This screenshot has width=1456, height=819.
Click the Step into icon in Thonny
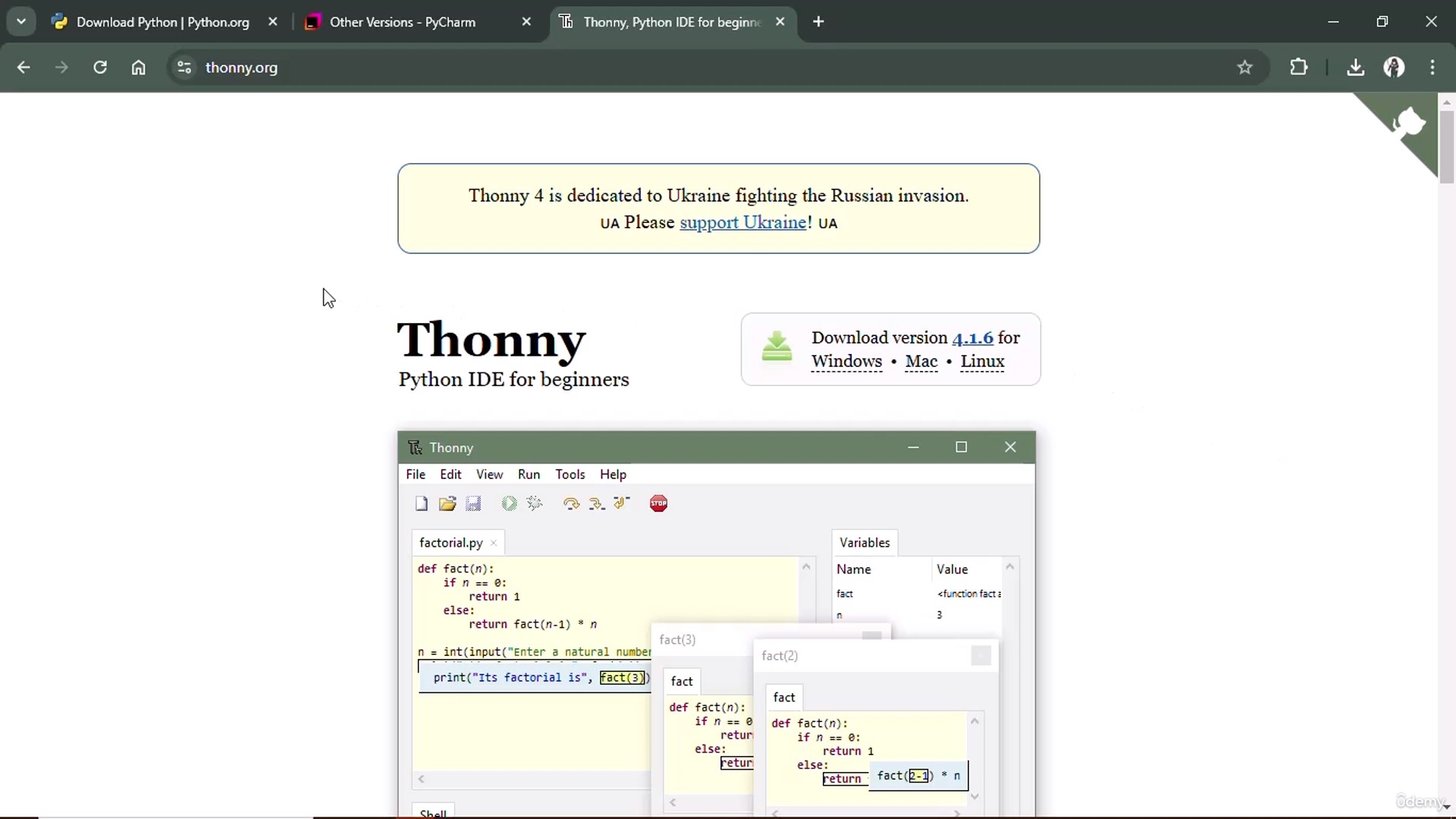coord(597,504)
